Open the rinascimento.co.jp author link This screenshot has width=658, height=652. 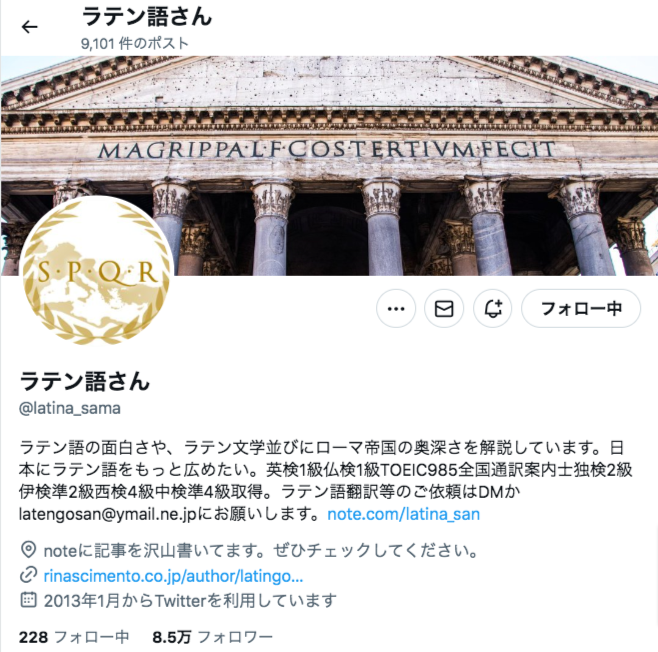point(173,576)
